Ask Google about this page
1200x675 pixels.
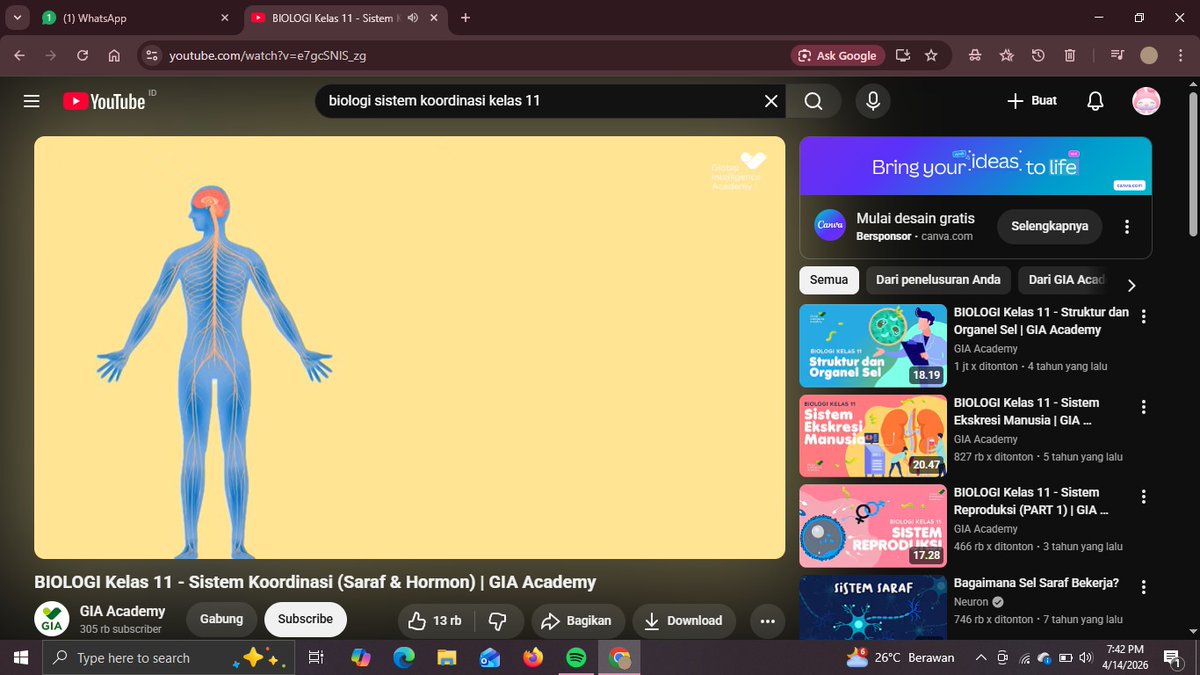(x=836, y=56)
